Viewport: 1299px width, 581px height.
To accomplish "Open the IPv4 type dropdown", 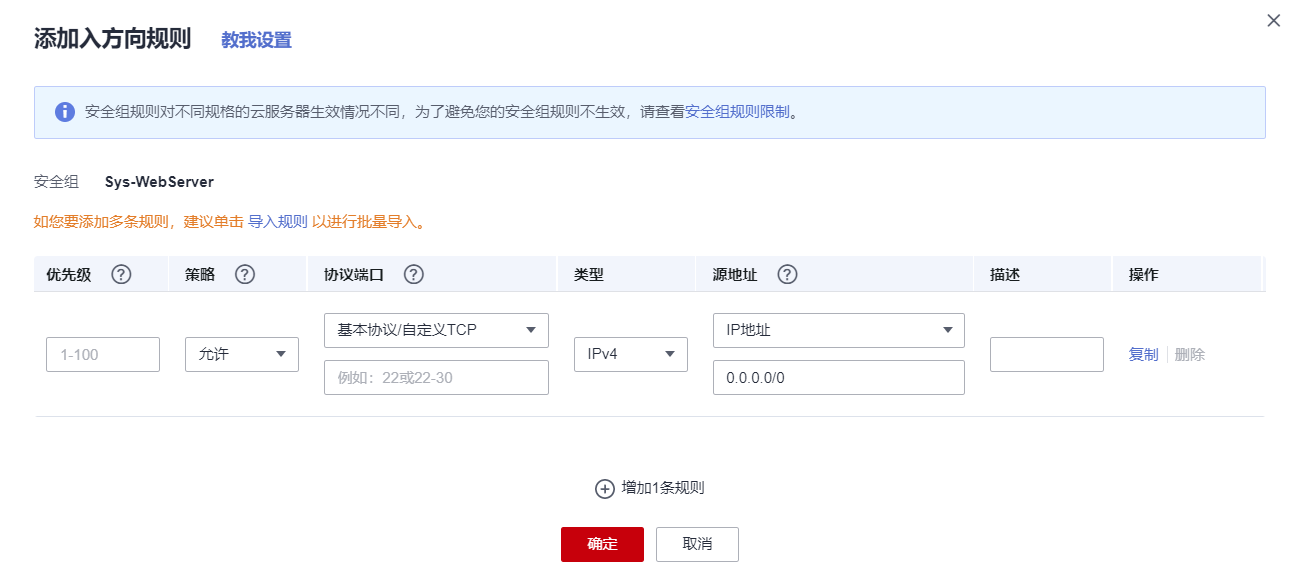I will click(631, 354).
